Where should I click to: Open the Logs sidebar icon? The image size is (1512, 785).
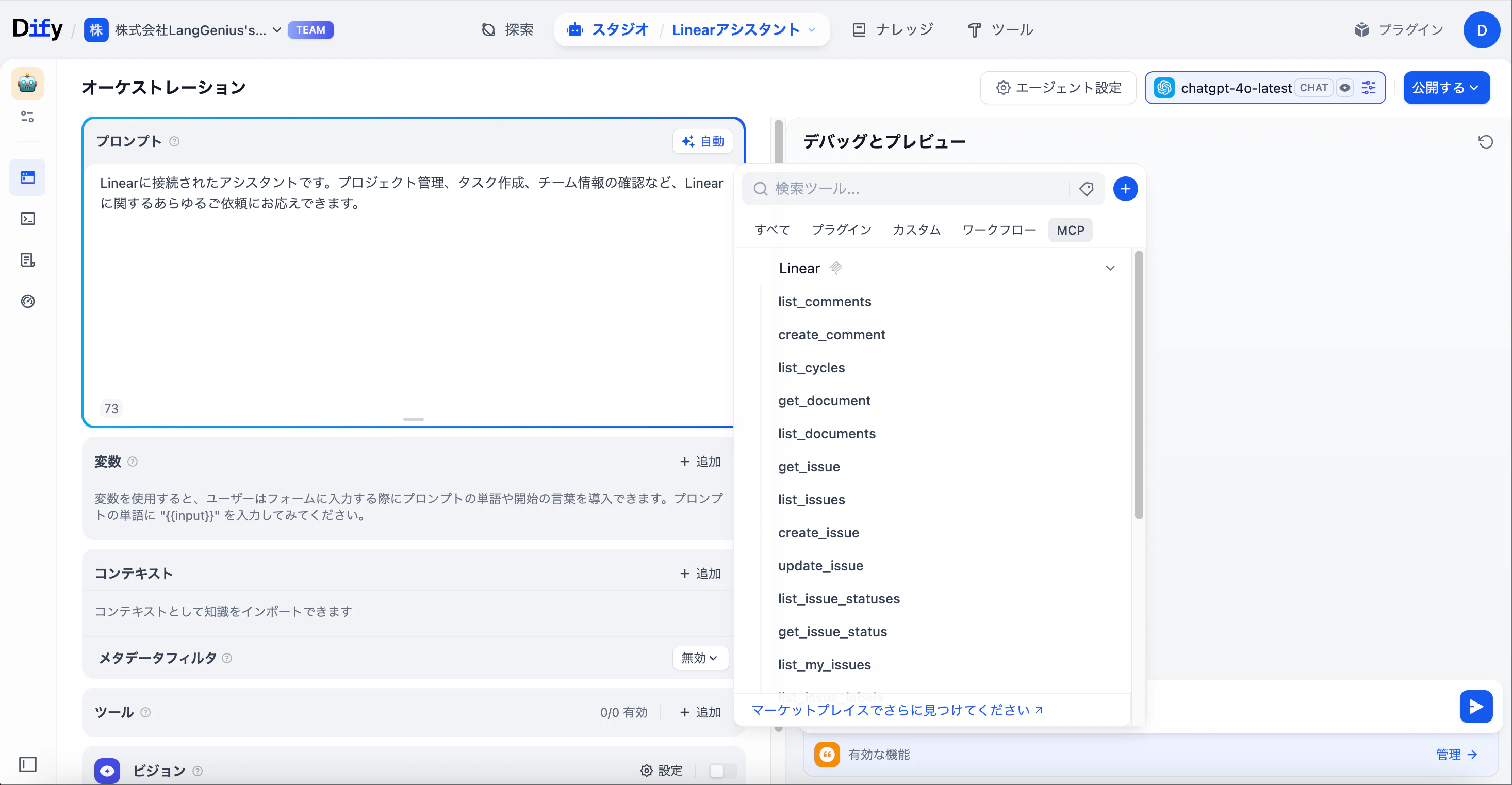27,260
